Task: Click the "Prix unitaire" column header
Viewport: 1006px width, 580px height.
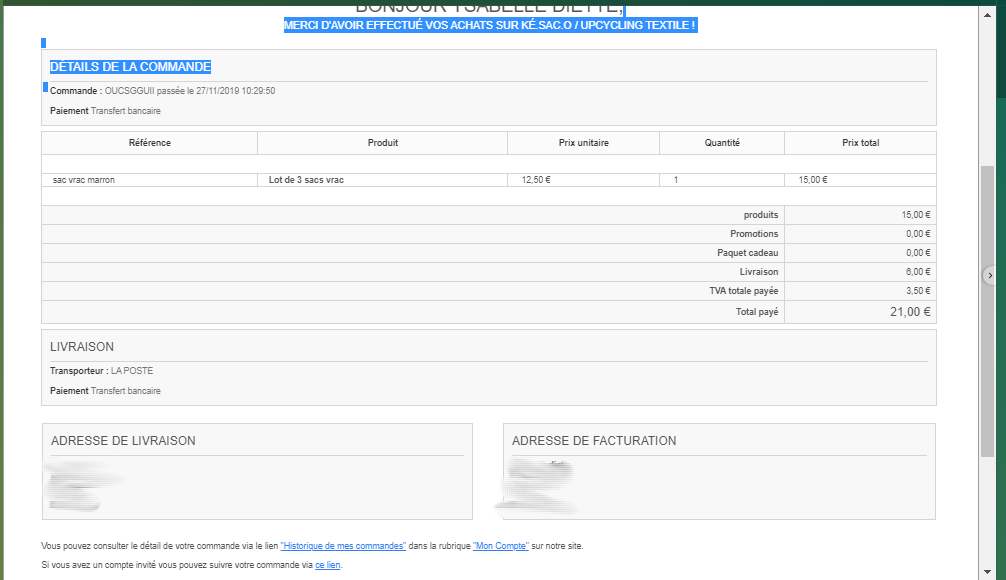Action: pos(583,143)
